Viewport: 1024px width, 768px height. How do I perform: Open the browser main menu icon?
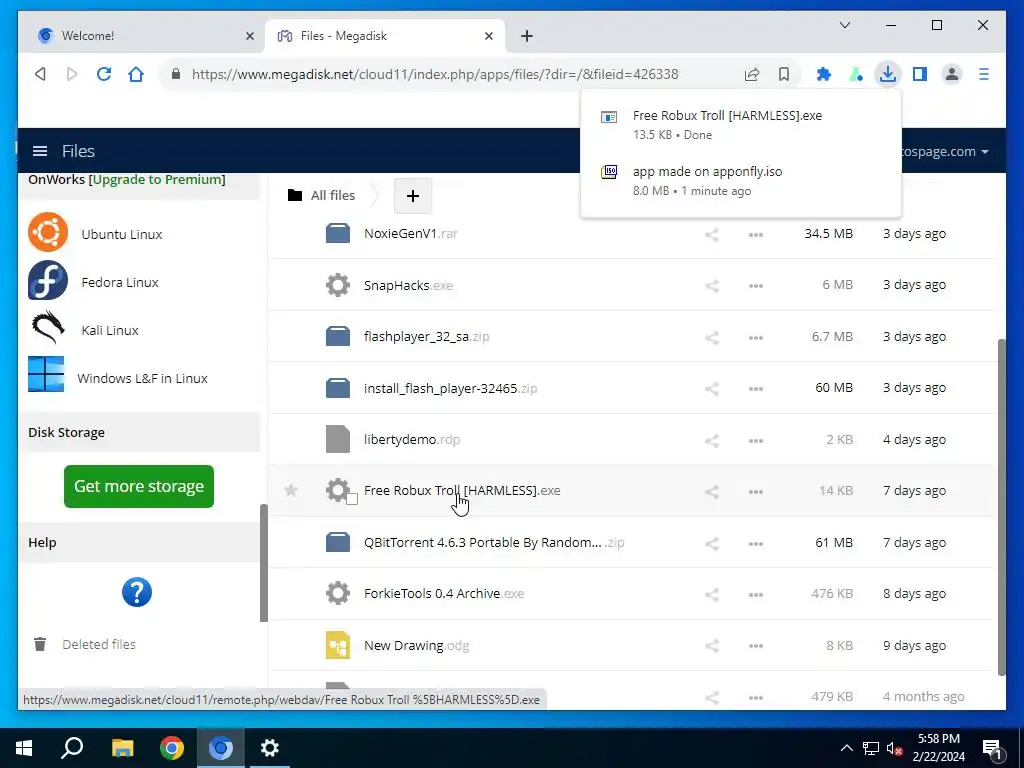pyautogui.click(x=984, y=74)
